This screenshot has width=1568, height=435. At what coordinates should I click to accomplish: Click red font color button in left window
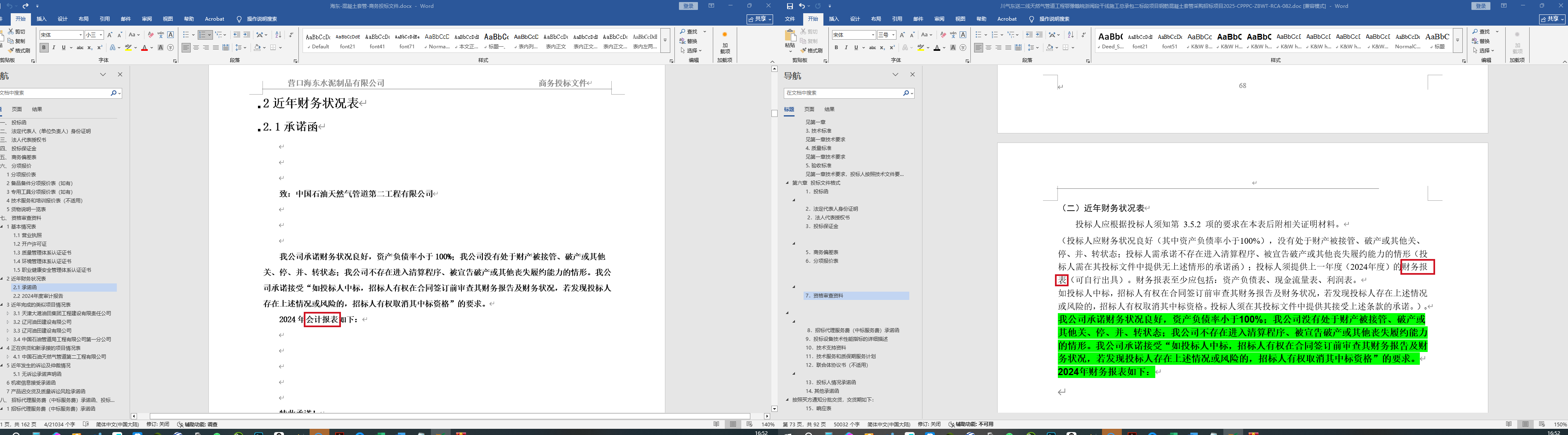(144, 48)
